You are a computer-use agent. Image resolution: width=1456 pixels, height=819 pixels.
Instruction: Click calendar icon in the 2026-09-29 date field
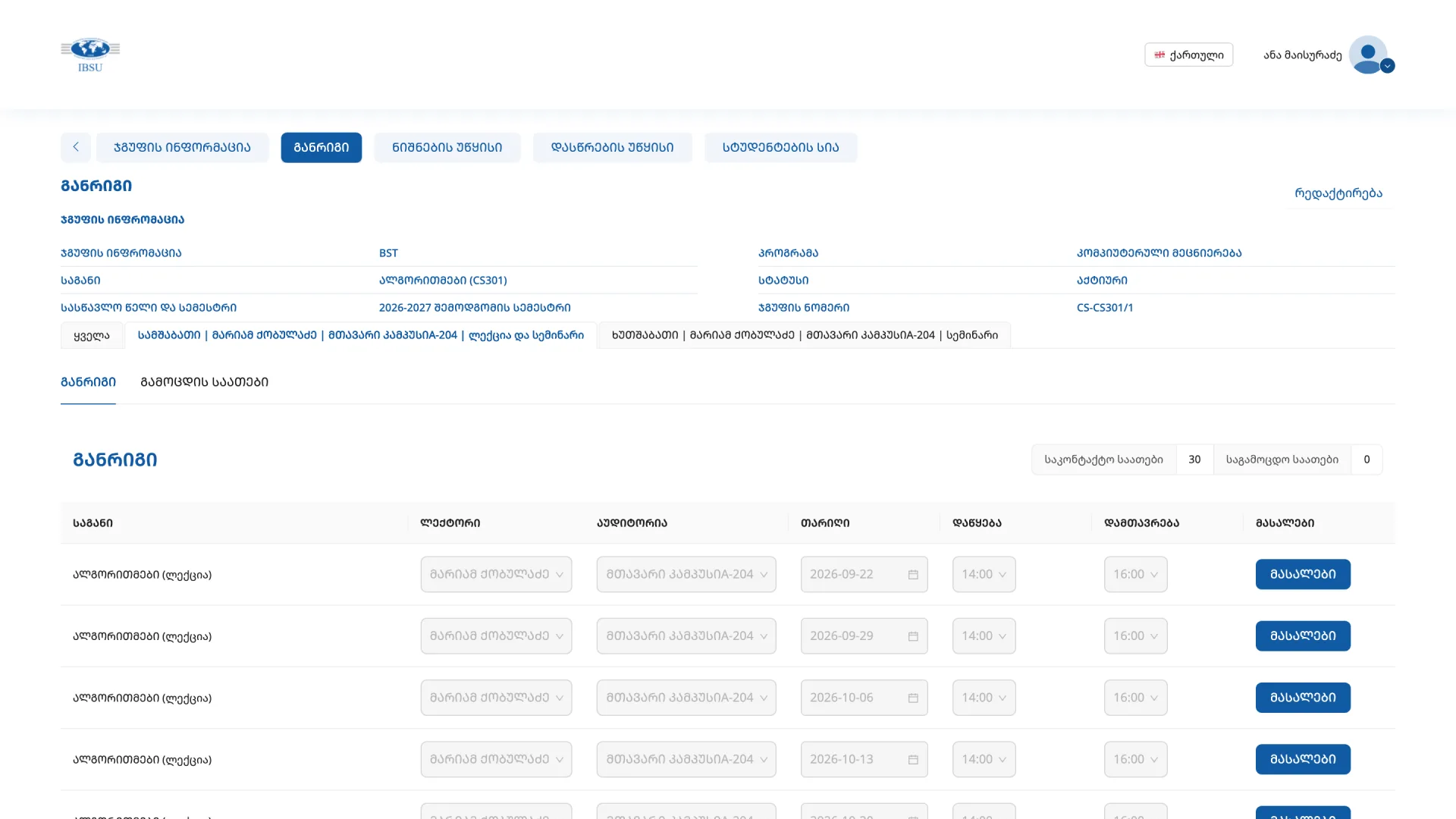click(913, 636)
